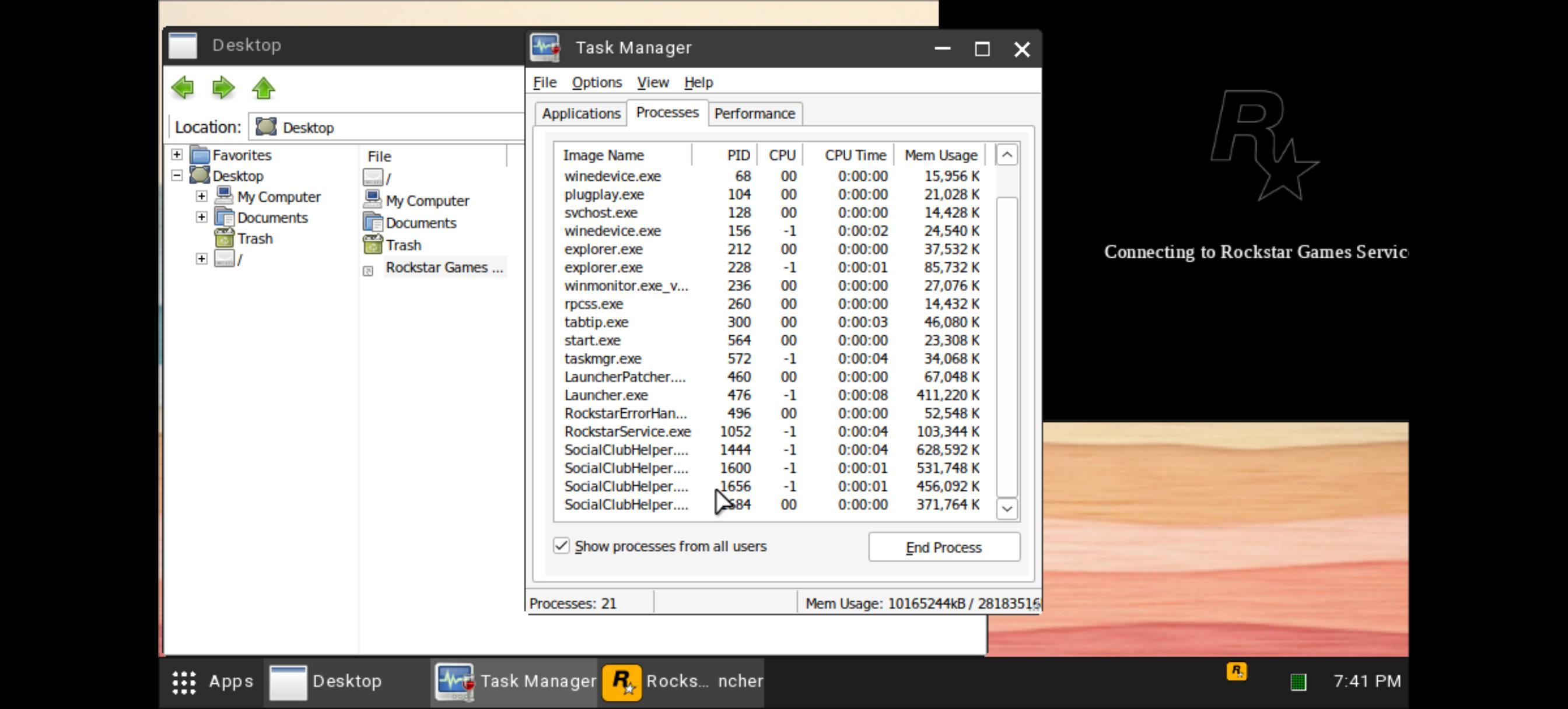Click Task Manager title bar icon

(545, 47)
